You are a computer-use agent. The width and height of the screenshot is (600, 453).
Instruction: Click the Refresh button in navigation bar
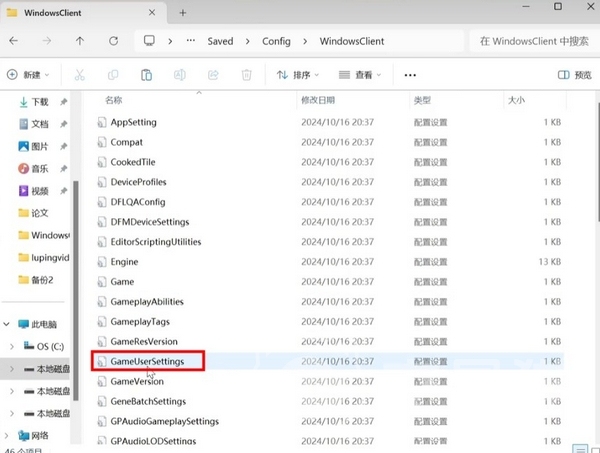point(113,42)
